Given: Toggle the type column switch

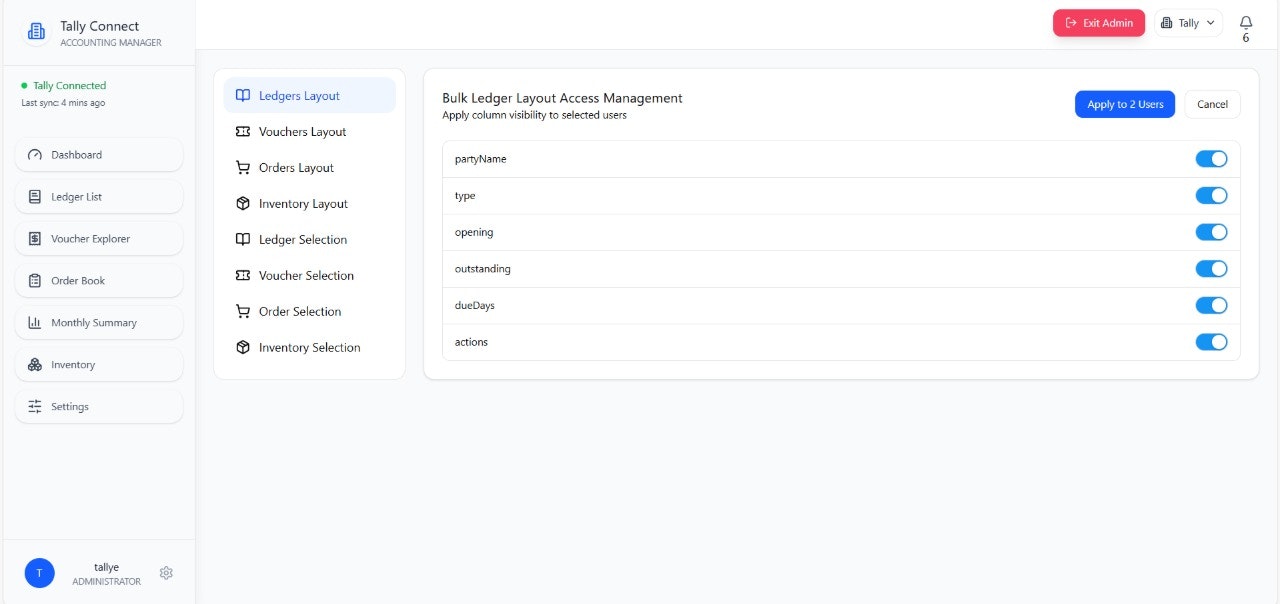Looking at the screenshot, I should click(1211, 196).
